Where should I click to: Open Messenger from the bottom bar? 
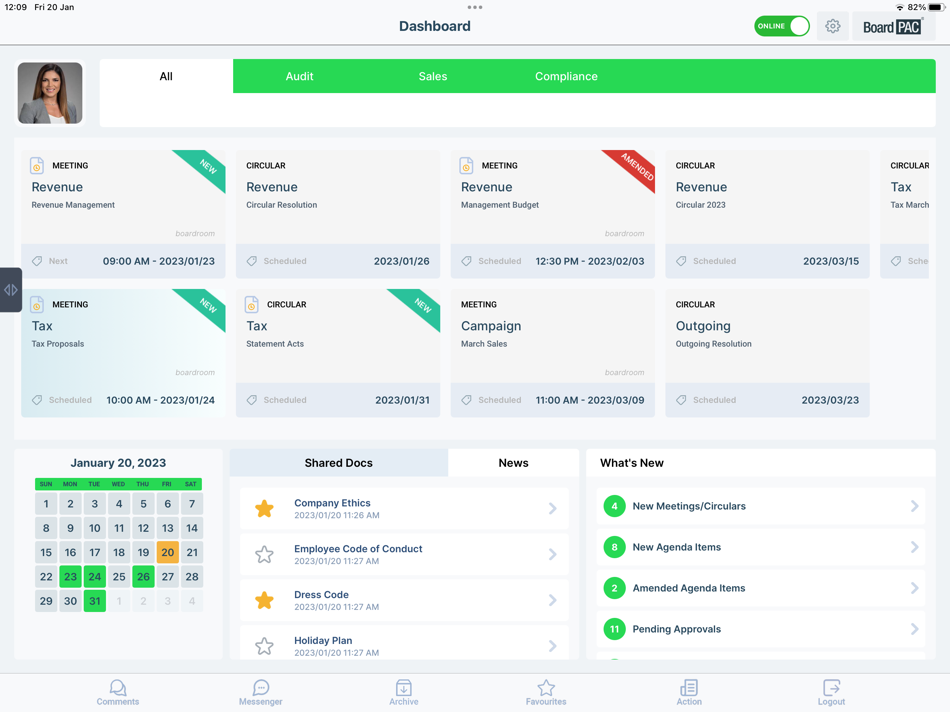tap(261, 692)
